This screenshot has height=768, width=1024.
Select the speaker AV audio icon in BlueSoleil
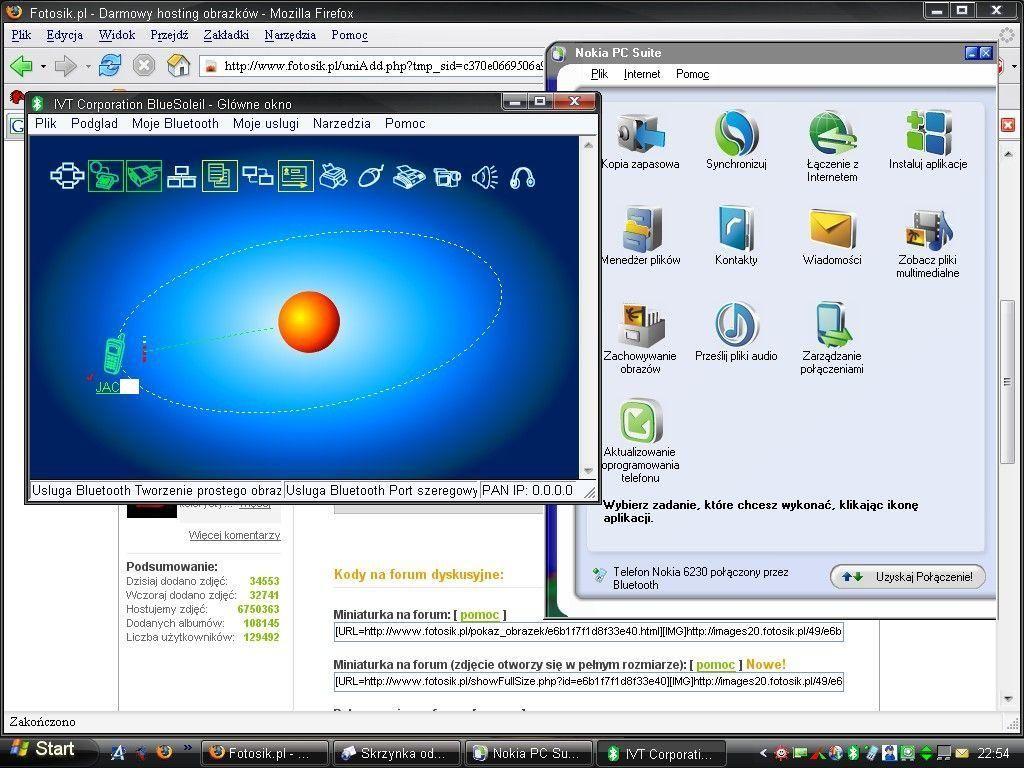tap(485, 176)
